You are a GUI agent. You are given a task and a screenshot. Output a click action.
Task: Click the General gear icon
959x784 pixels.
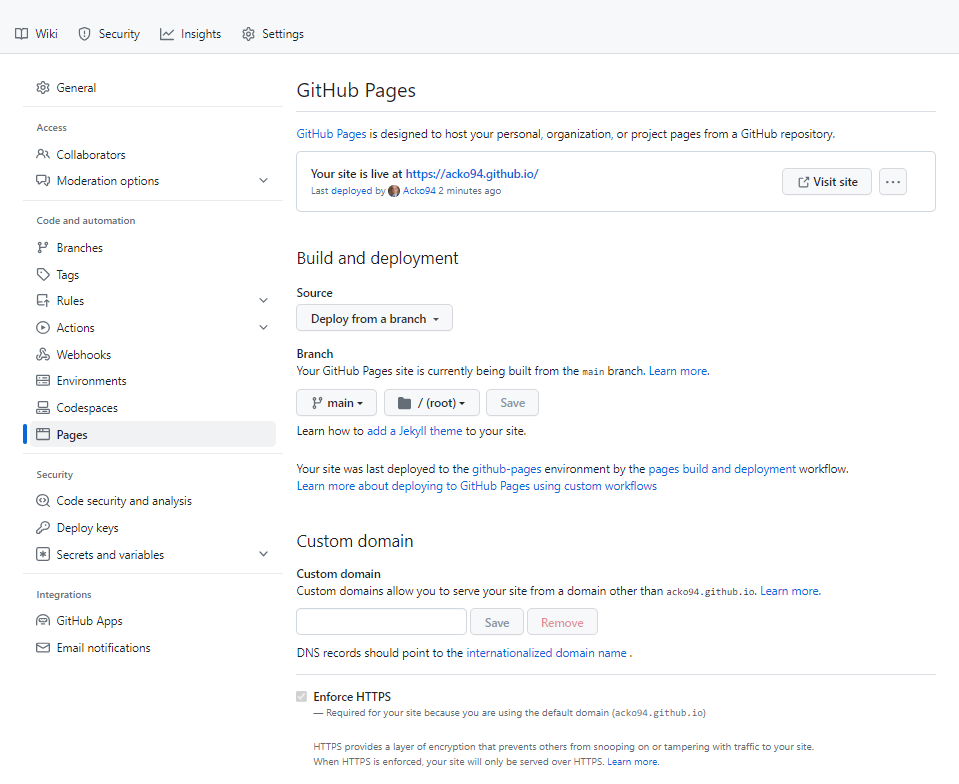click(x=43, y=87)
